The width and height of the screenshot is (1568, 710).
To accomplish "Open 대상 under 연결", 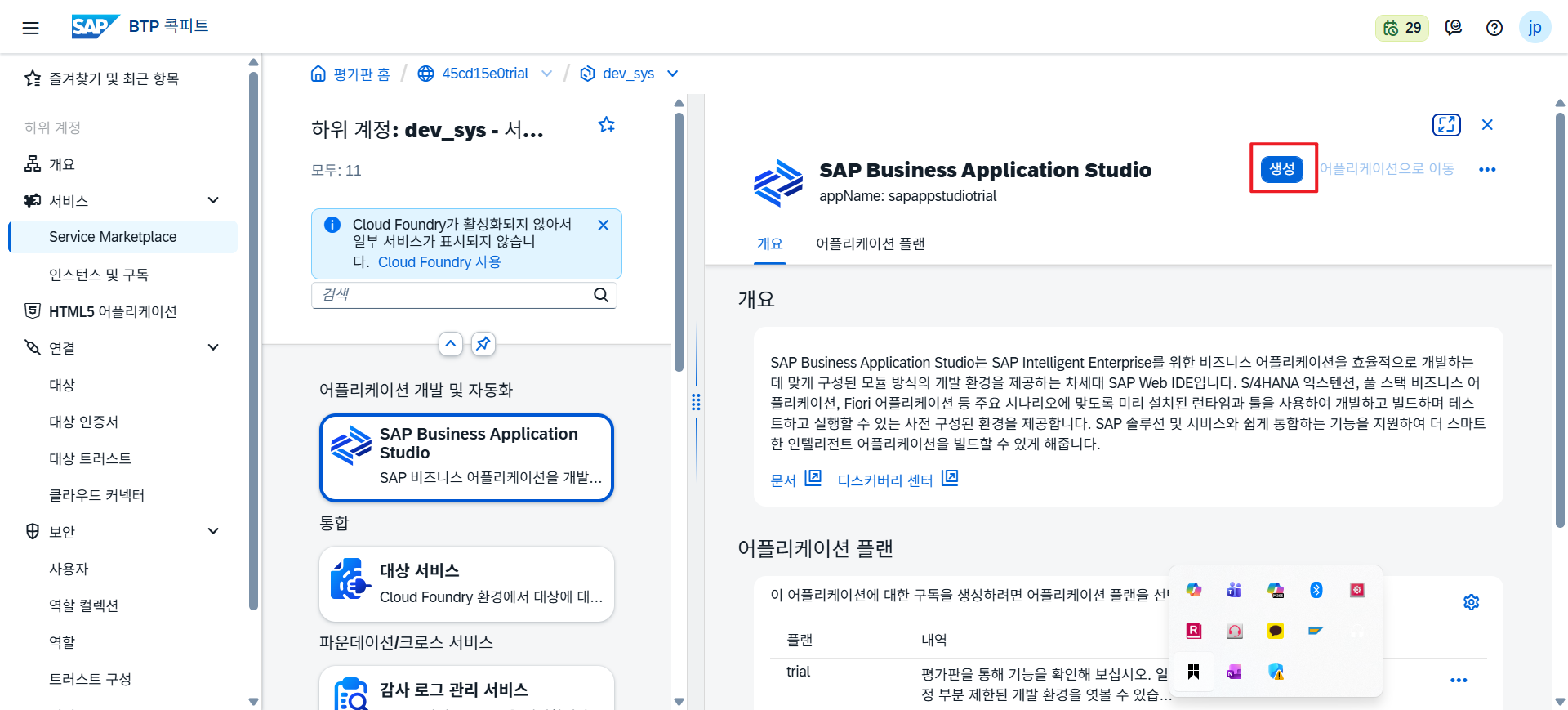I will [x=62, y=385].
